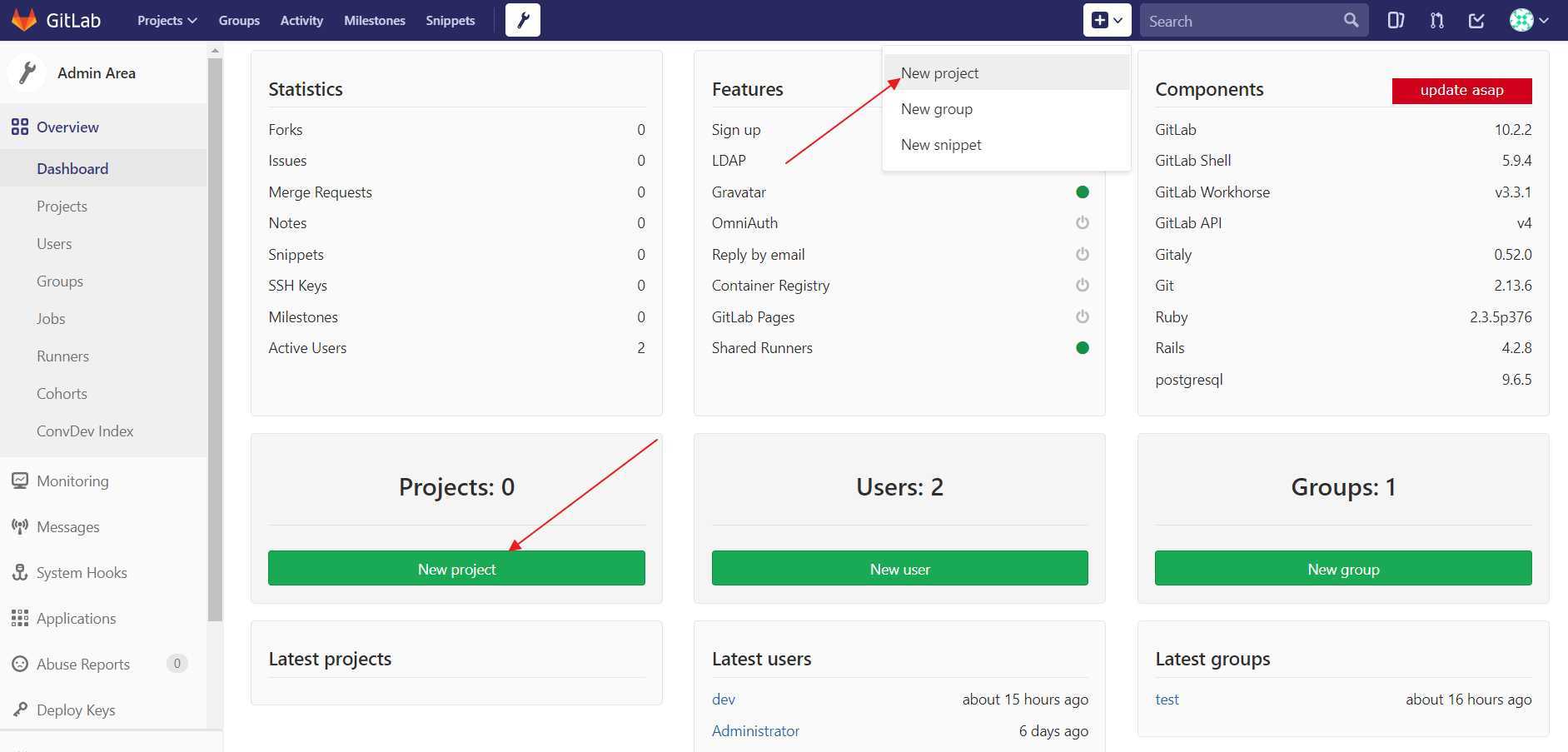
Task: Click the GitLab fox logo
Action: (24, 20)
